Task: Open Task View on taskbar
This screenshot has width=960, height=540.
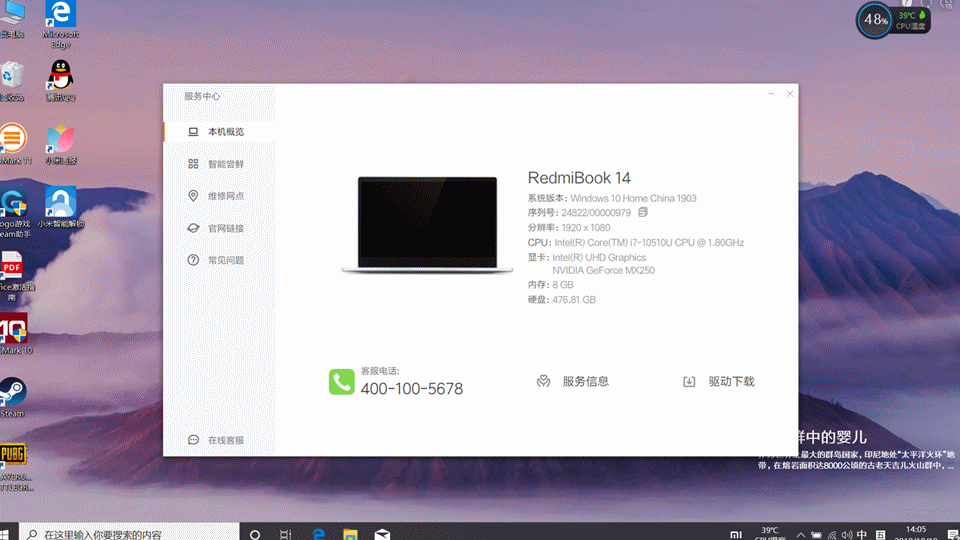Action: 286,534
